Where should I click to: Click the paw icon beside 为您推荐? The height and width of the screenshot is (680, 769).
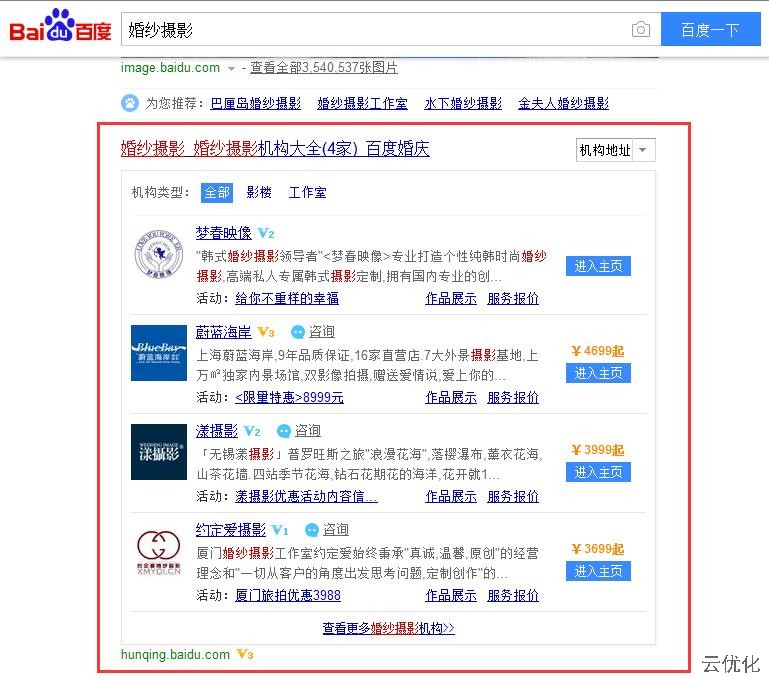pos(130,103)
